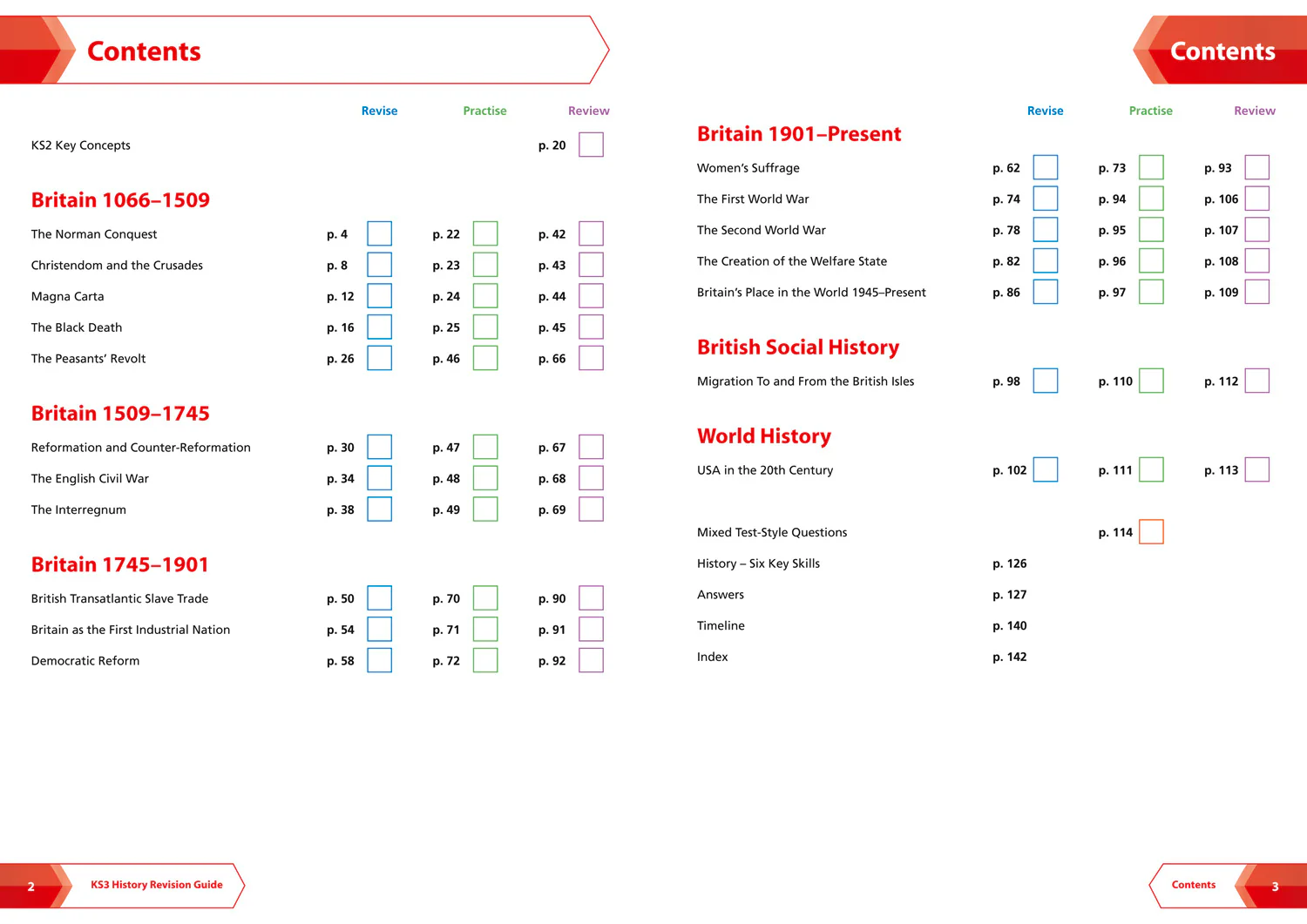Viewport: 1307px width, 924px height.
Task: Open the Answers entry
Action: pos(721,595)
